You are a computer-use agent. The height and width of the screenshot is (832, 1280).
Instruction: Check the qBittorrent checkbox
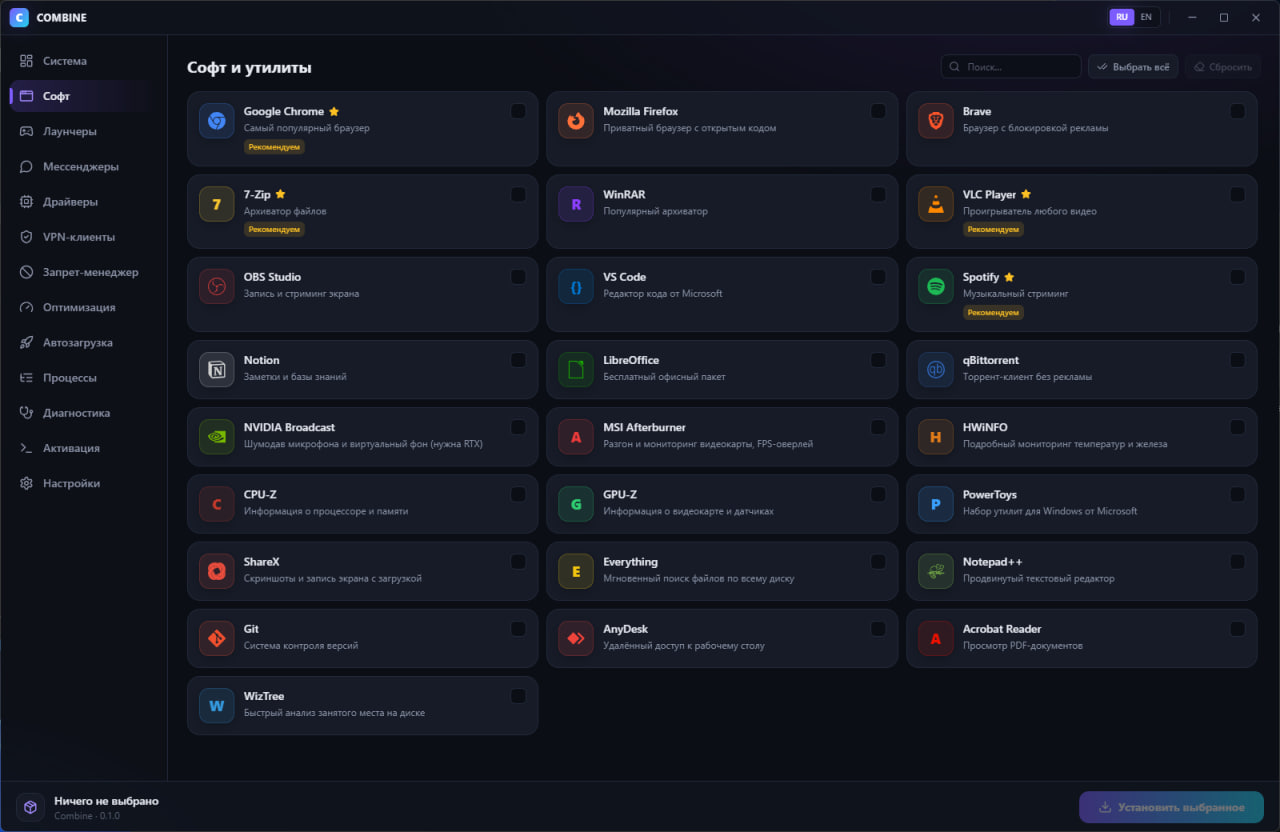(x=1238, y=360)
